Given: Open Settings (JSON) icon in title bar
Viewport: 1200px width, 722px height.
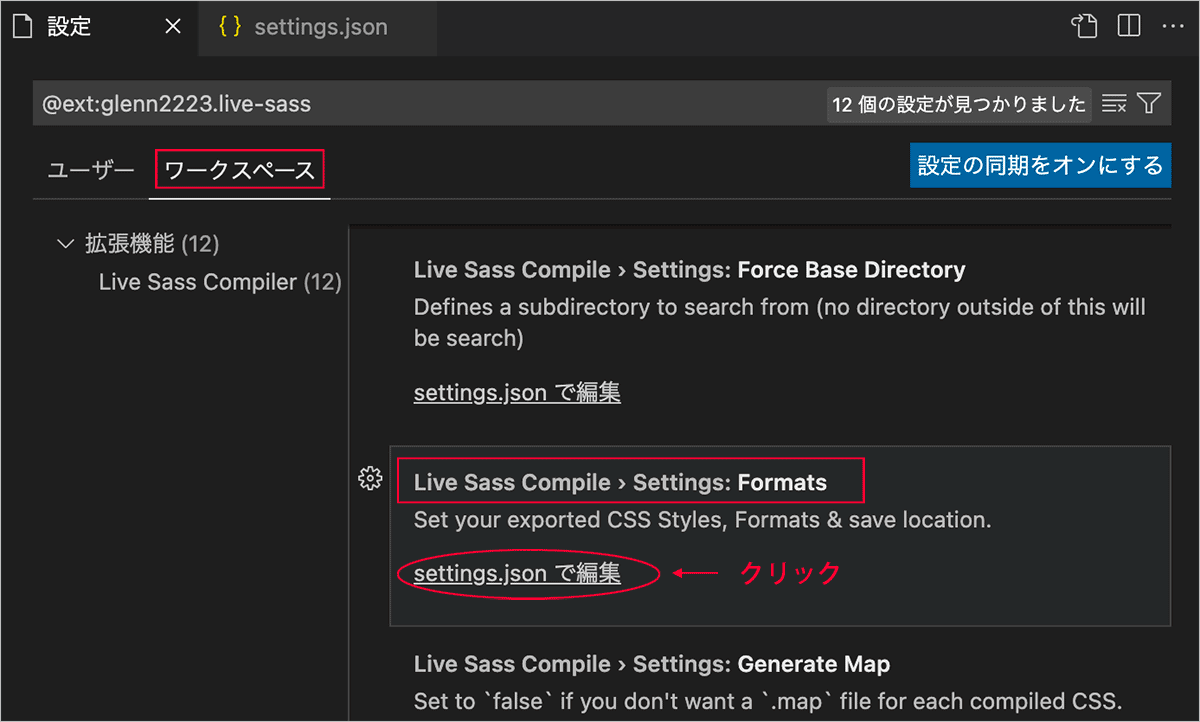Looking at the screenshot, I should click(x=1084, y=26).
